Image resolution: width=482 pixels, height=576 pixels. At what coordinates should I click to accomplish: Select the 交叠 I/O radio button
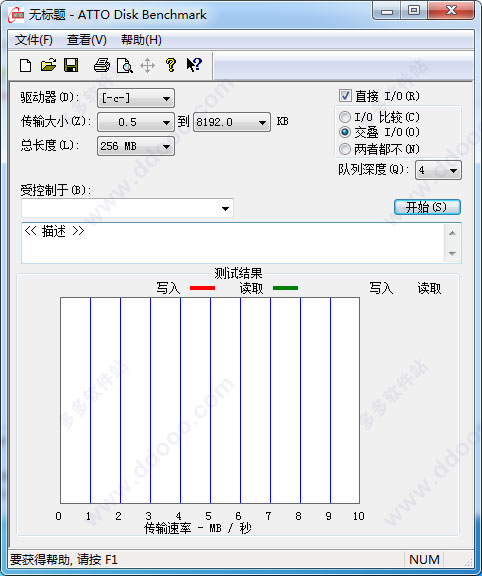tap(345, 132)
